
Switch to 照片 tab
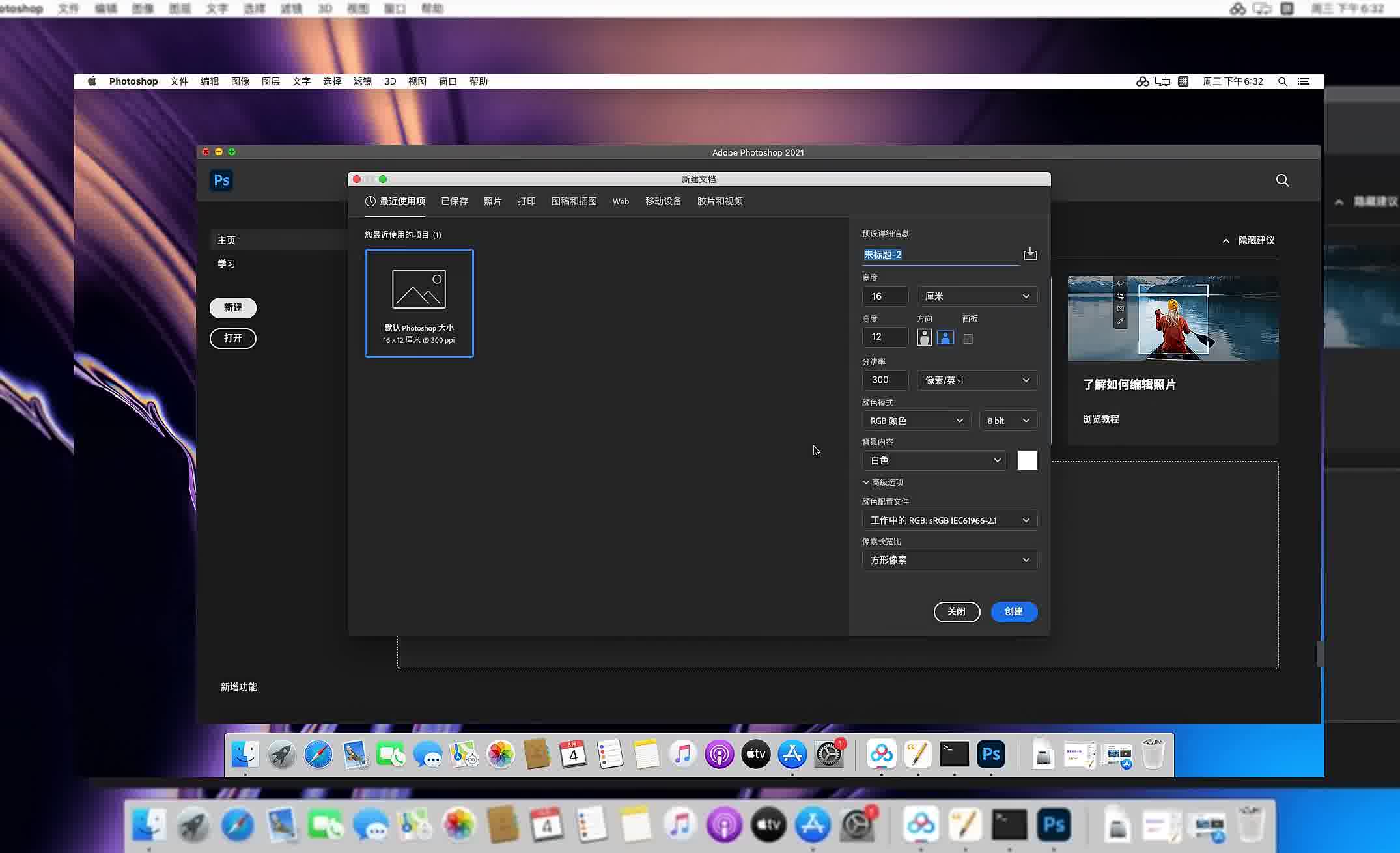tap(492, 201)
